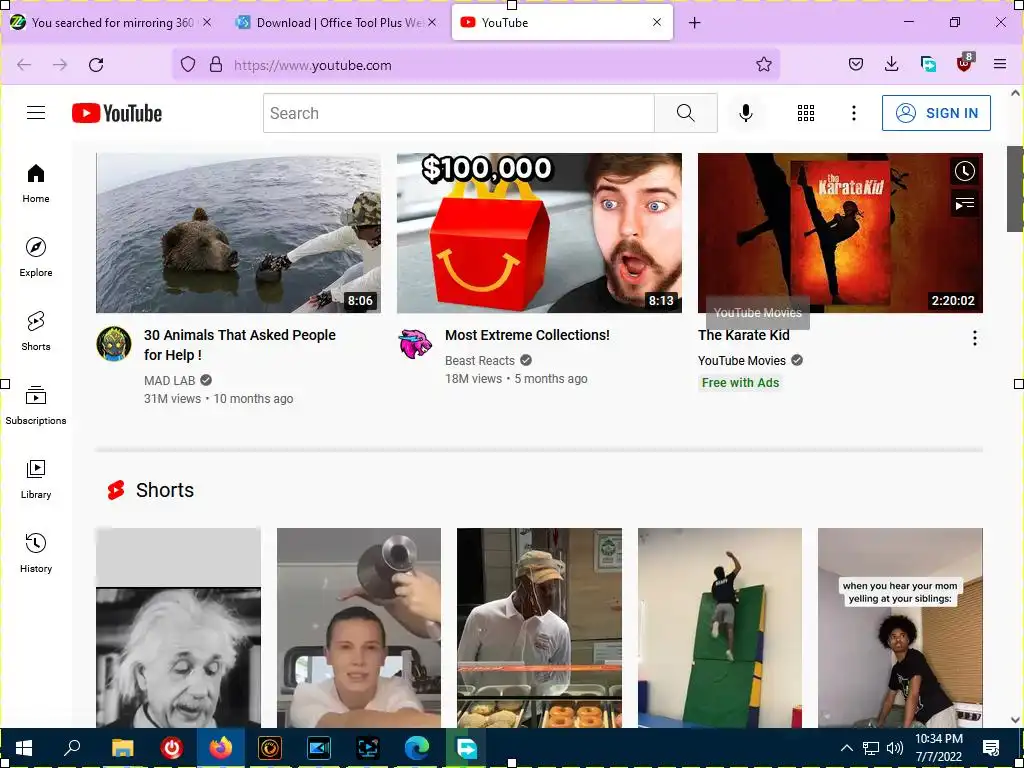Image resolution: width=1024 pixels, height=768 pixels.
Task: Save page to Pocket
Action: (x=856, y=64)
